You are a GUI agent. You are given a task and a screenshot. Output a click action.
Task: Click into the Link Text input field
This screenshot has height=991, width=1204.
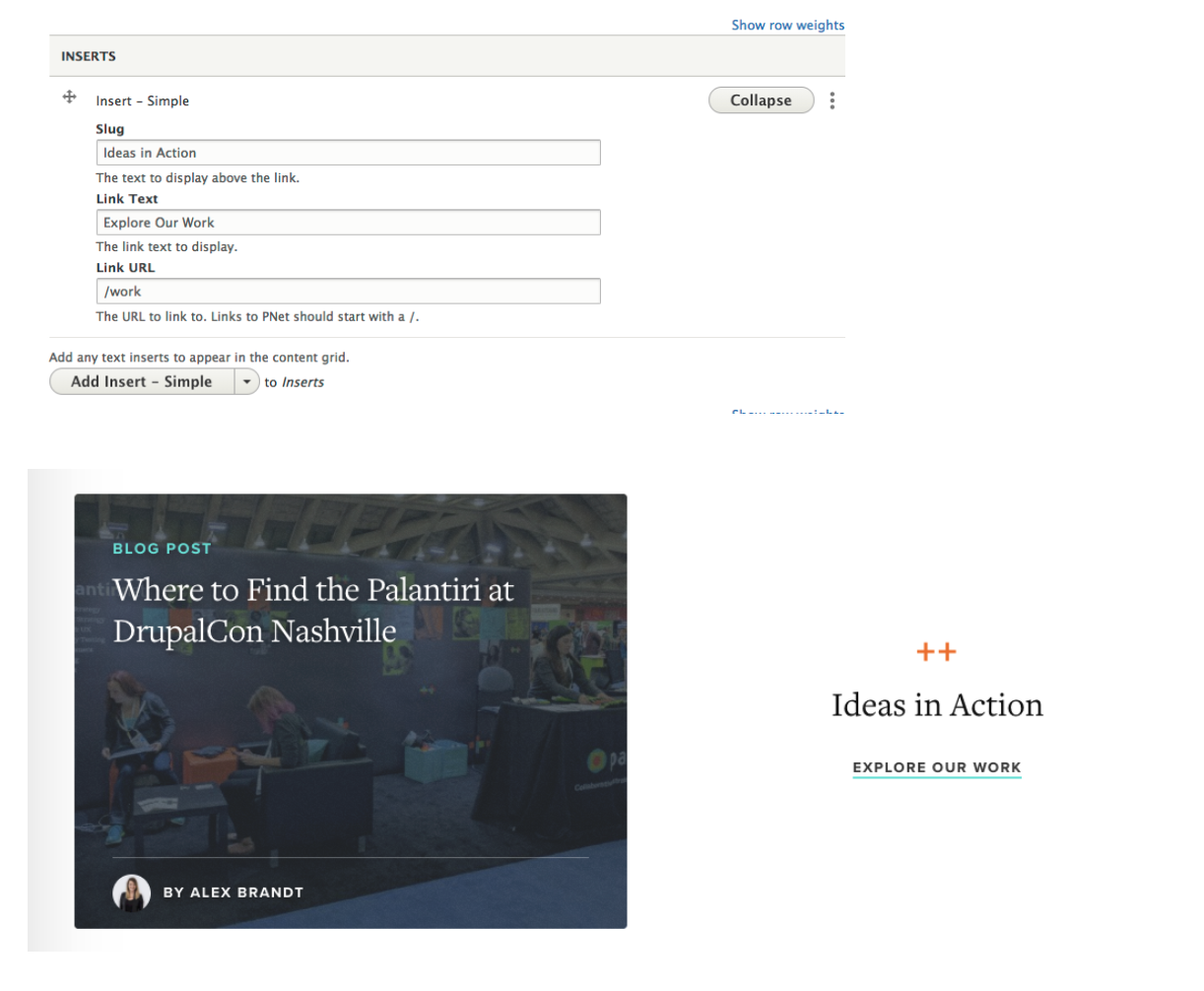click(348, 223)
